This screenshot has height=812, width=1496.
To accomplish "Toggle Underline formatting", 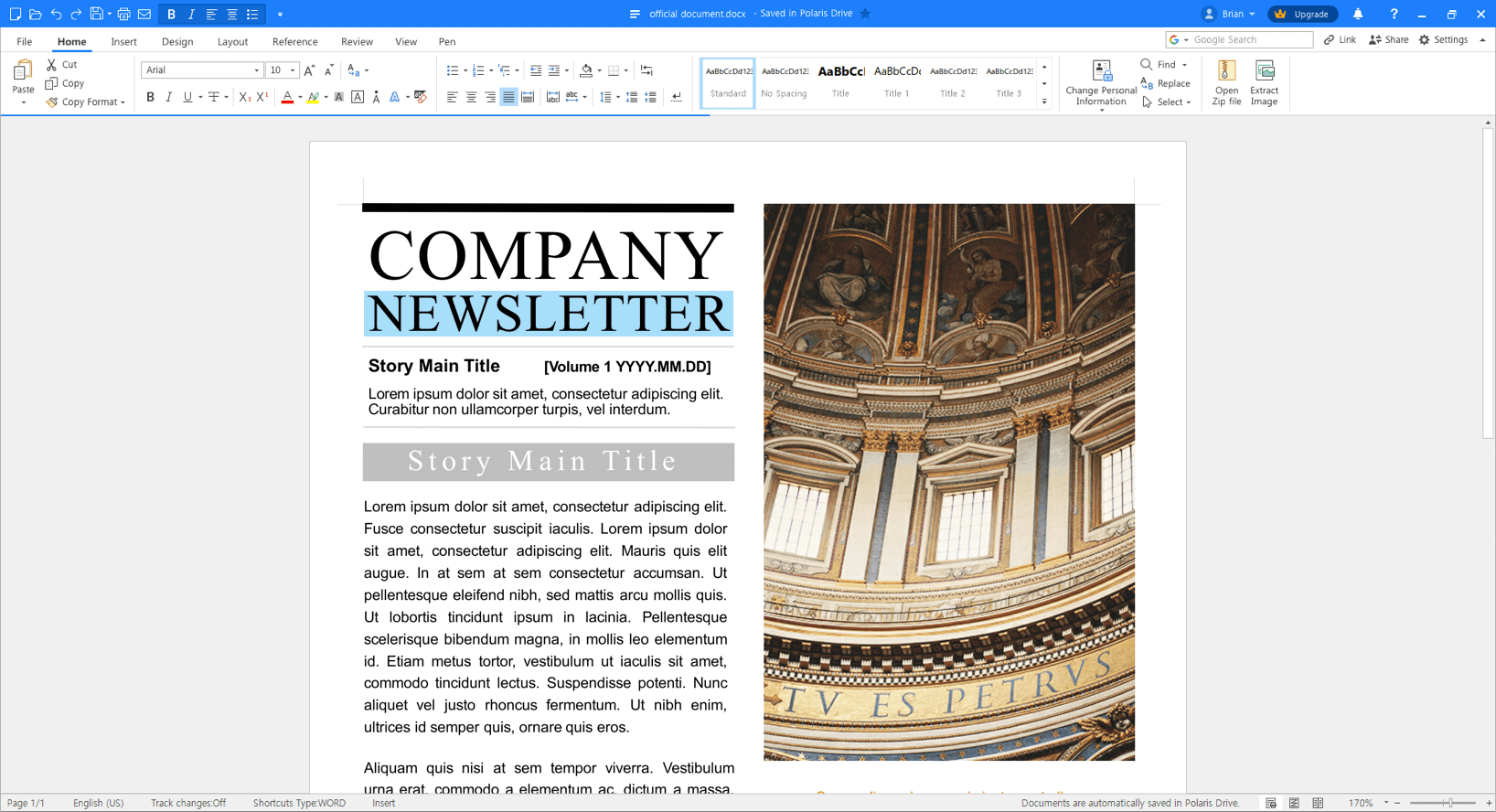I will pyautogui.click(x=187, y=97).
